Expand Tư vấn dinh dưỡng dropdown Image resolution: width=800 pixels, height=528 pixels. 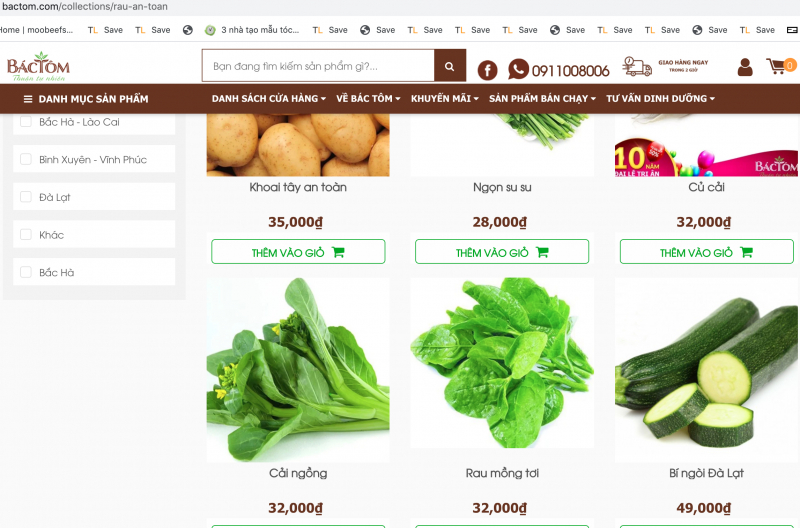pos(660,98)
